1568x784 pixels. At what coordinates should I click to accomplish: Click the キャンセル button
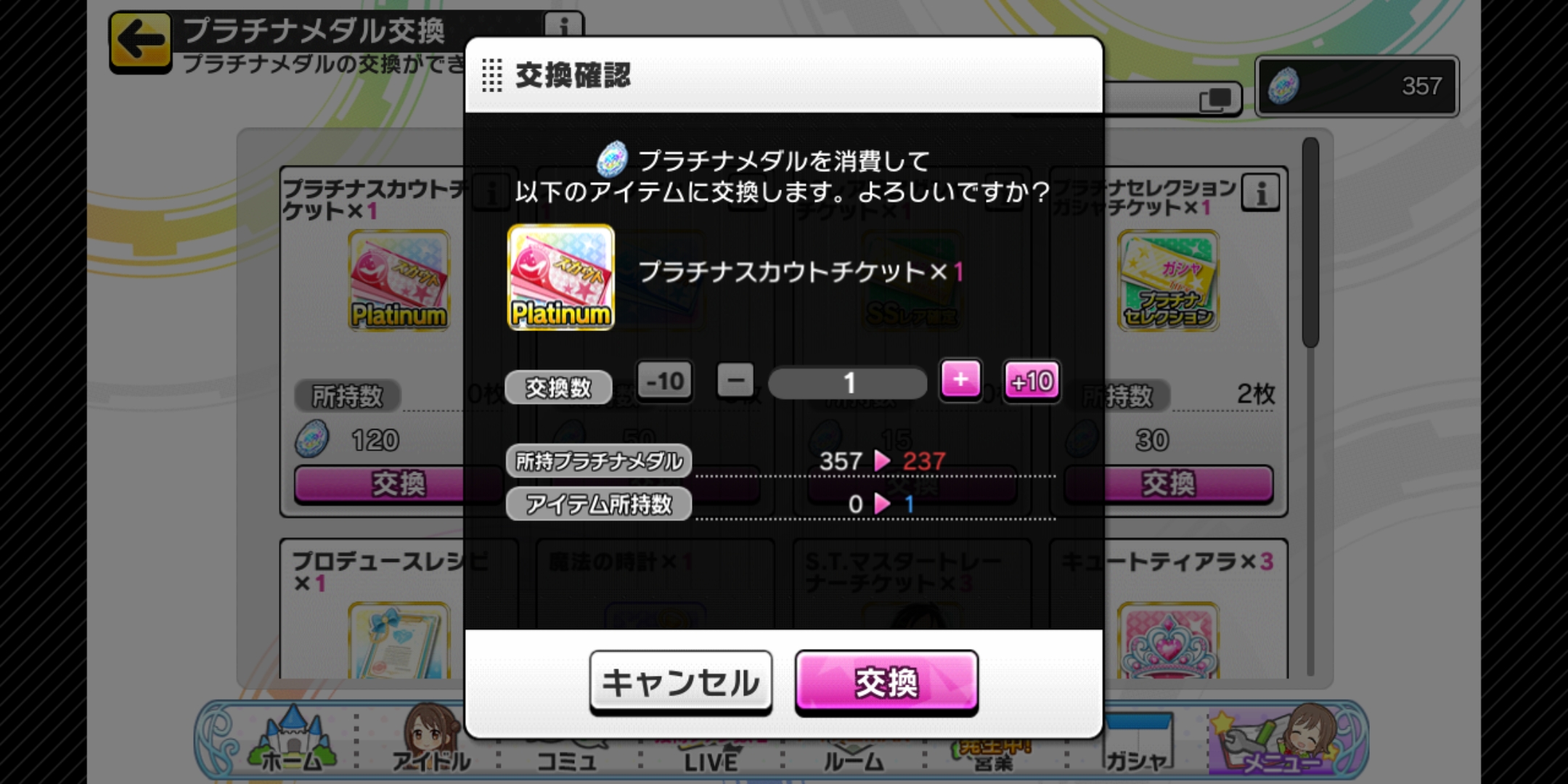[681, 682]
